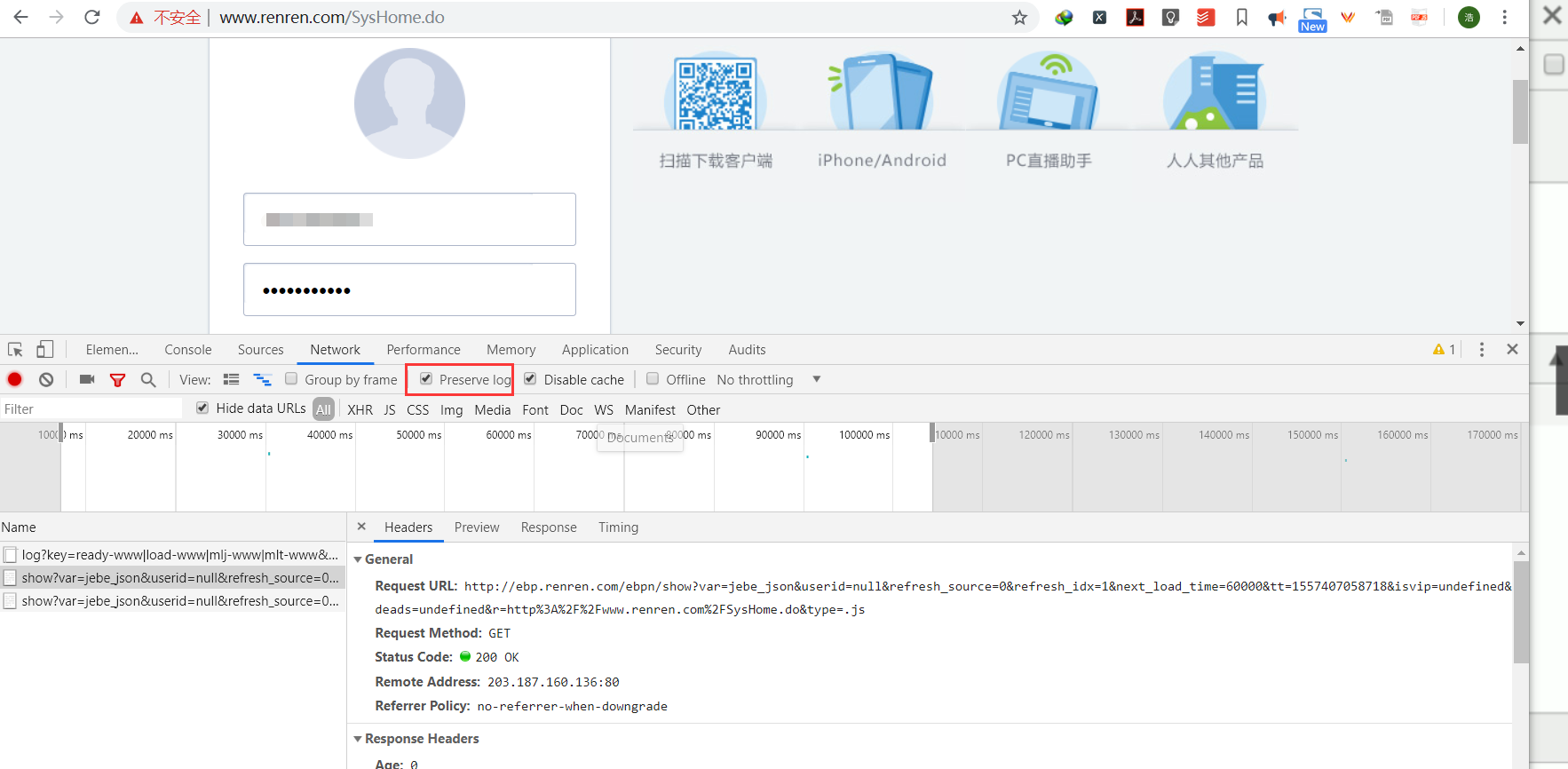Open the DevTools warning count indicator
This screenshot has width=1568, height=769.
pos(1444,350)
